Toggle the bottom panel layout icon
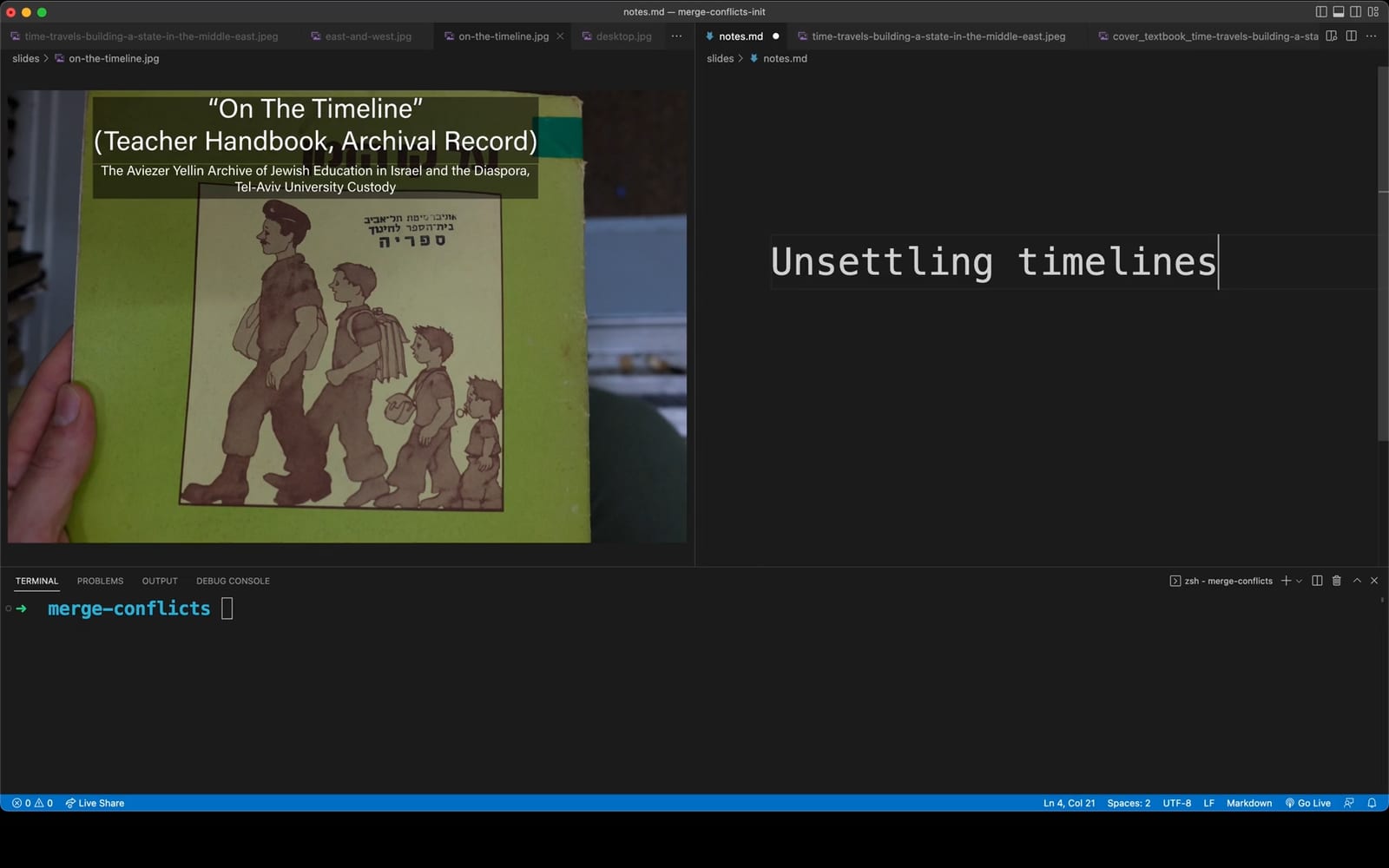Viewport: 1389px width, 868px height. coord(1339,12)
